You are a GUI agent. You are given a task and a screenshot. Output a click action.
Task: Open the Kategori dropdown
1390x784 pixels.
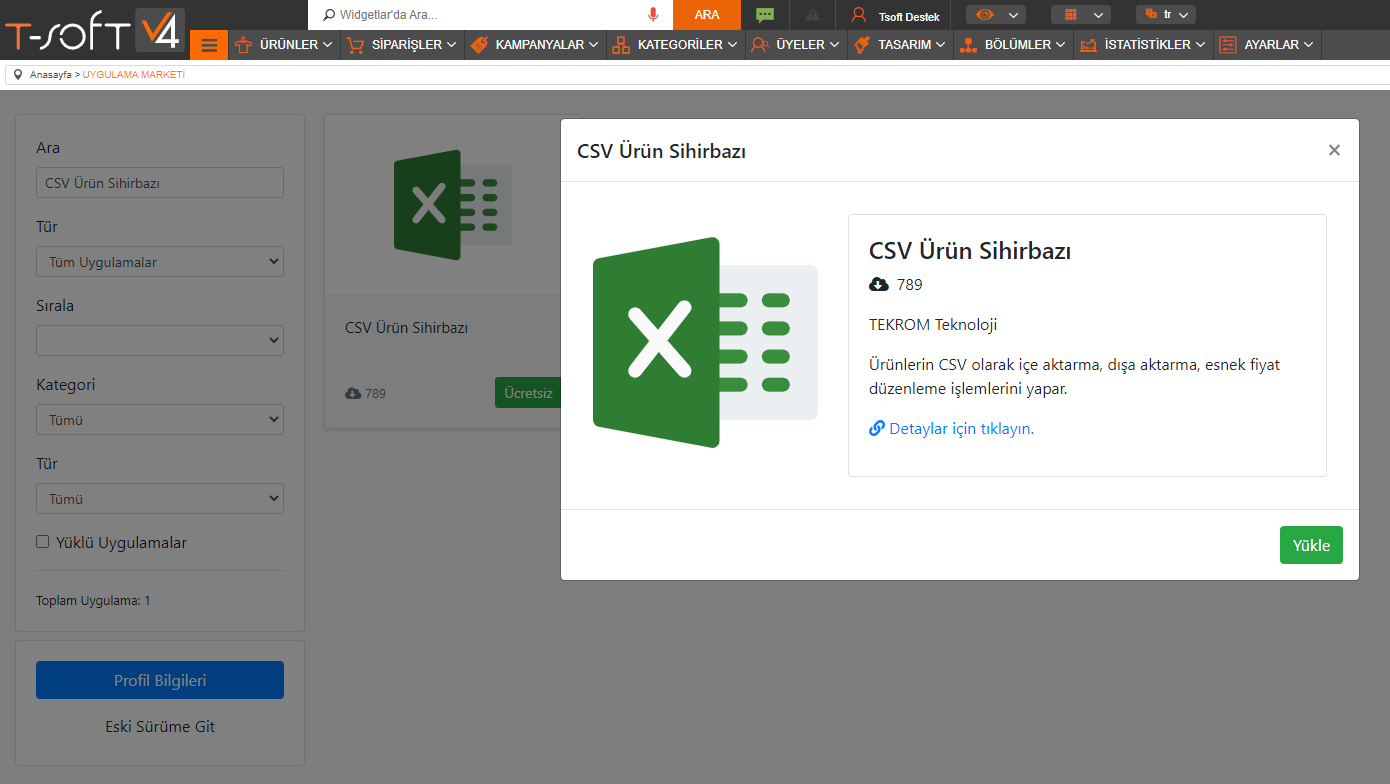(160, 420)
